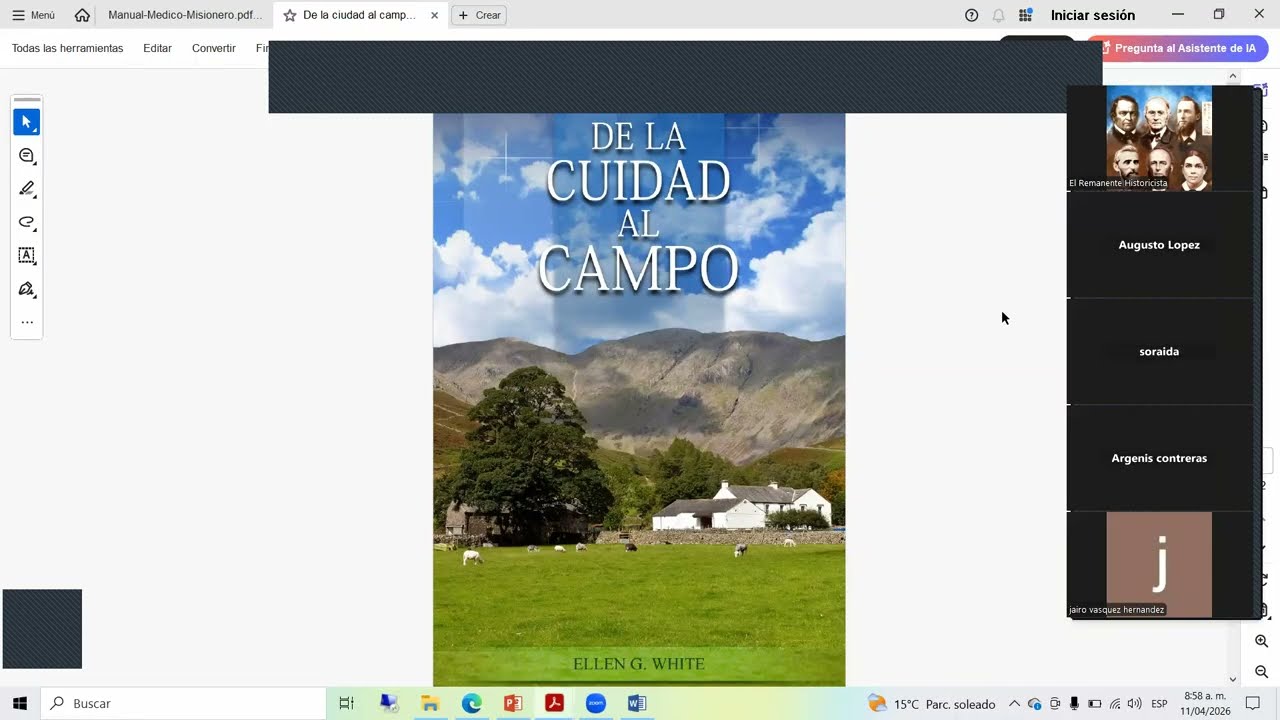Image resolution: width=1280 pixels, height=720 pixels.
Task: Open the action center notification icon
Action: click(1253, 704)
